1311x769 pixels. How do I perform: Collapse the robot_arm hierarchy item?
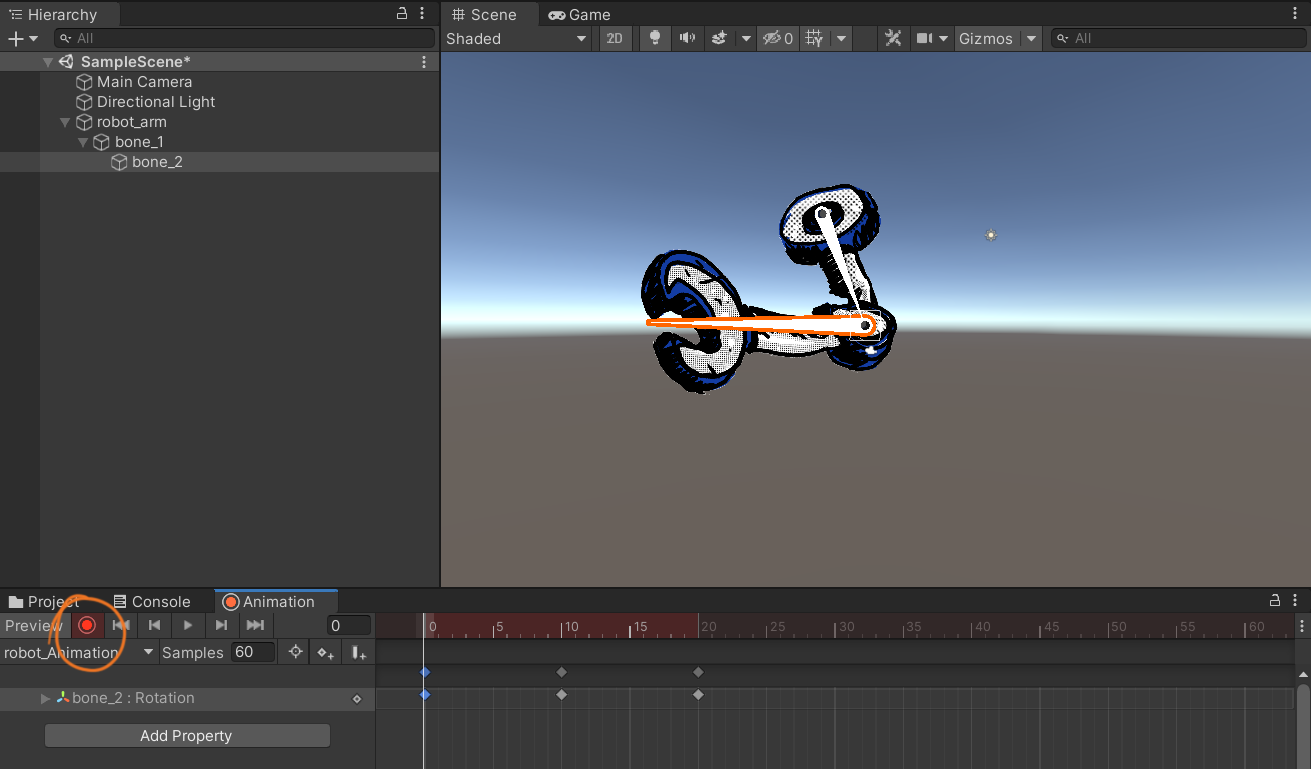tap(65, 122)
